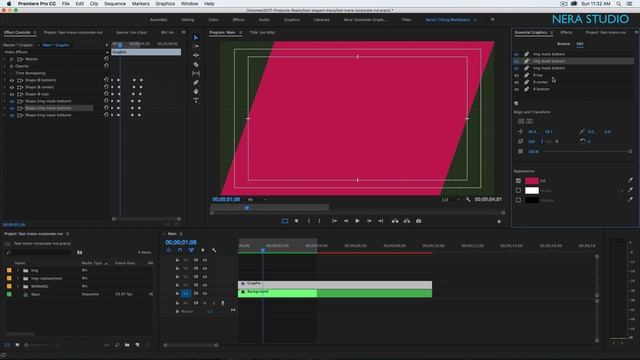The image size is (640, 360).
Task: Toggle Snap magnet in the timeline
Action: coord(180,250)
